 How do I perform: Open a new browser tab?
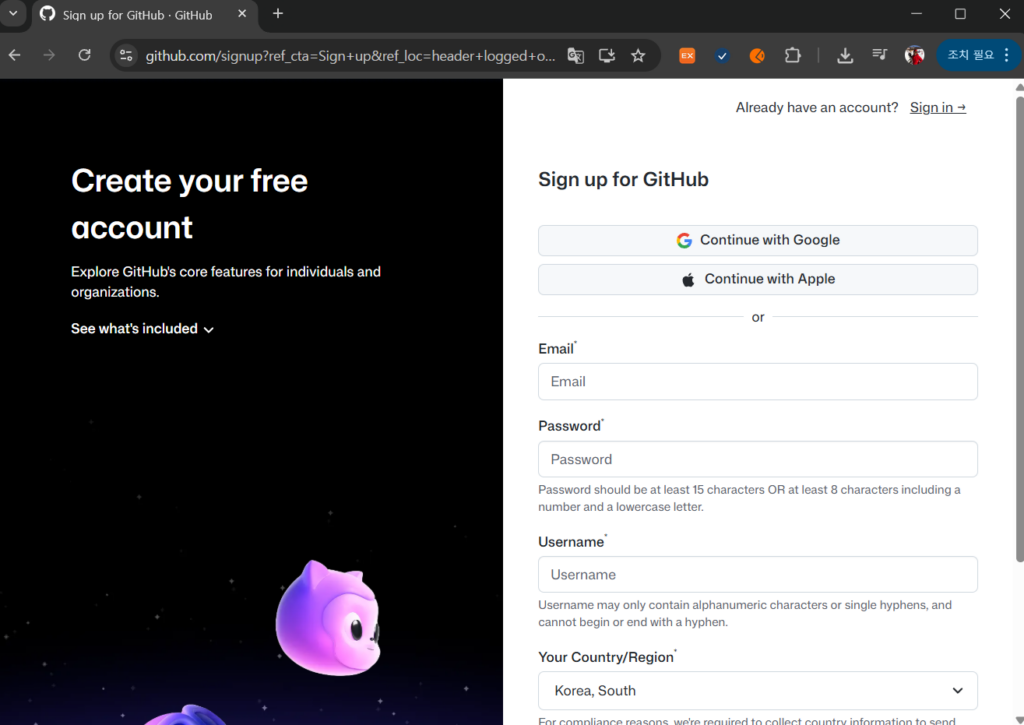pos(278,14)
